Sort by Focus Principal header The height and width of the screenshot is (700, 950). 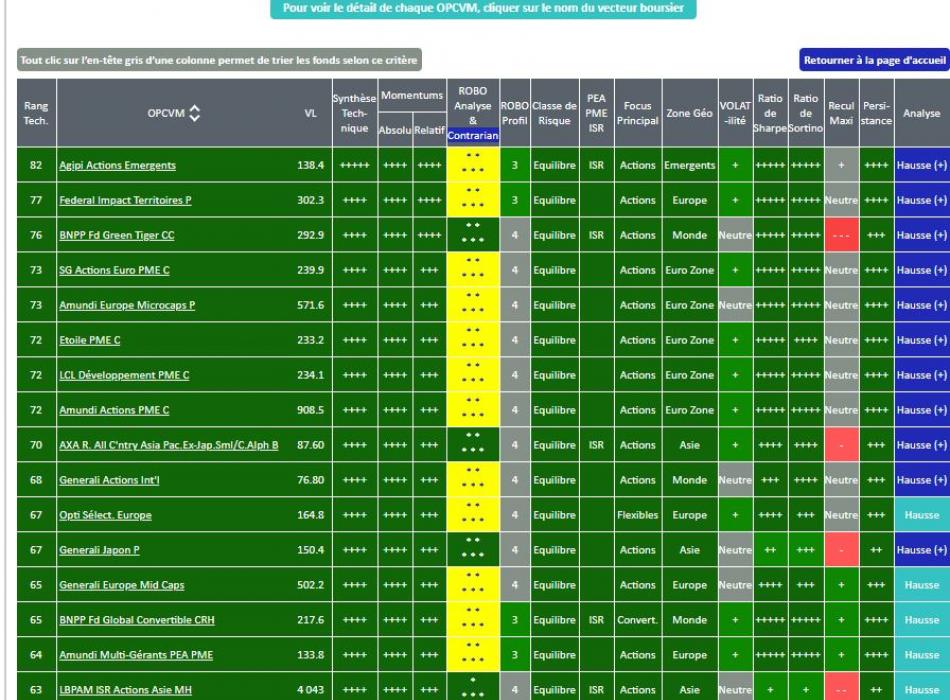click(x=637, y=113)
